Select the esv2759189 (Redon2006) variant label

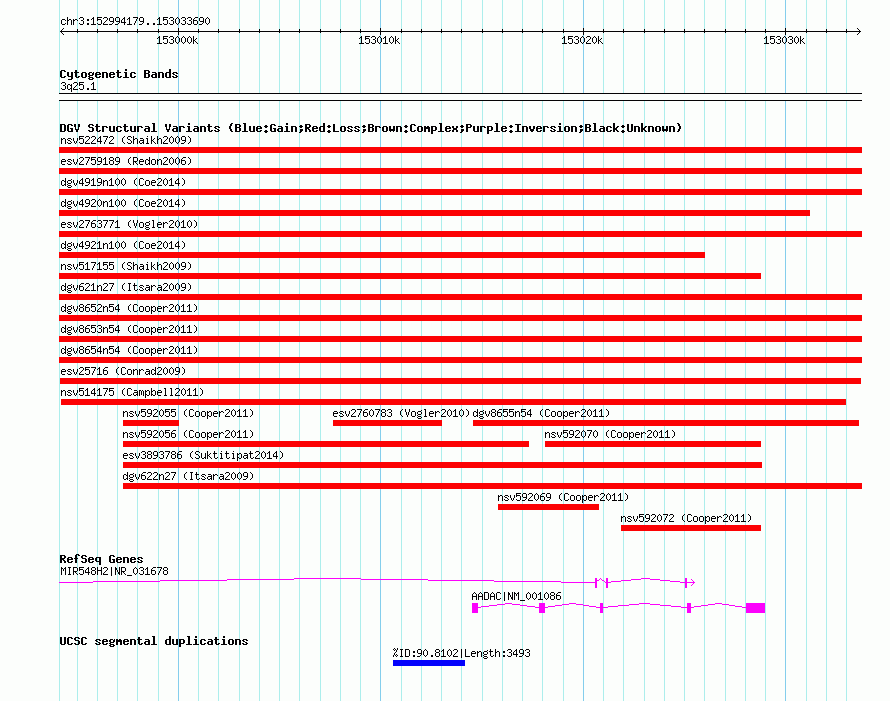point(126,161)
